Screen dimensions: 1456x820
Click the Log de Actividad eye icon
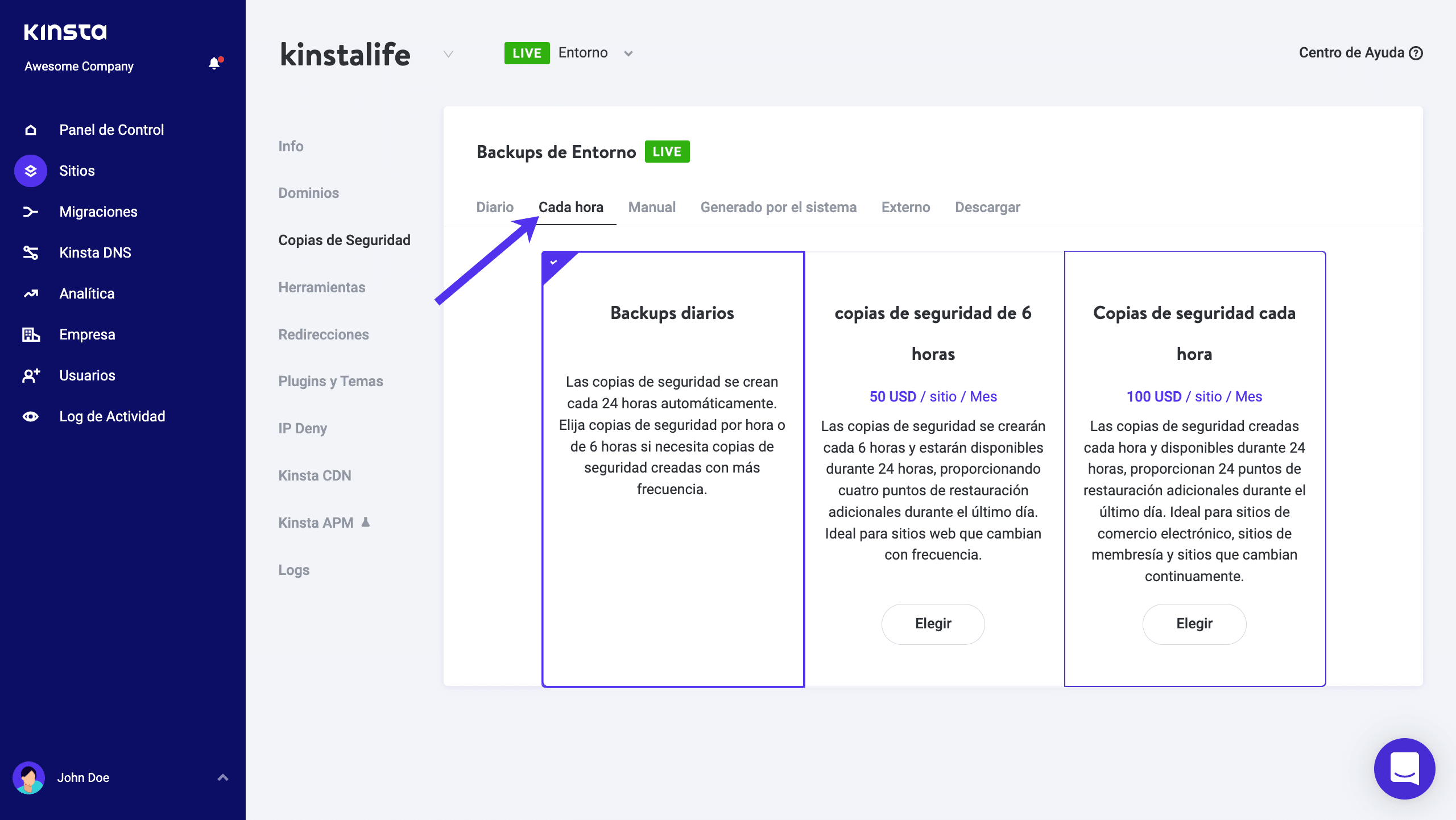pyautogui.click(x=31, y=416)
